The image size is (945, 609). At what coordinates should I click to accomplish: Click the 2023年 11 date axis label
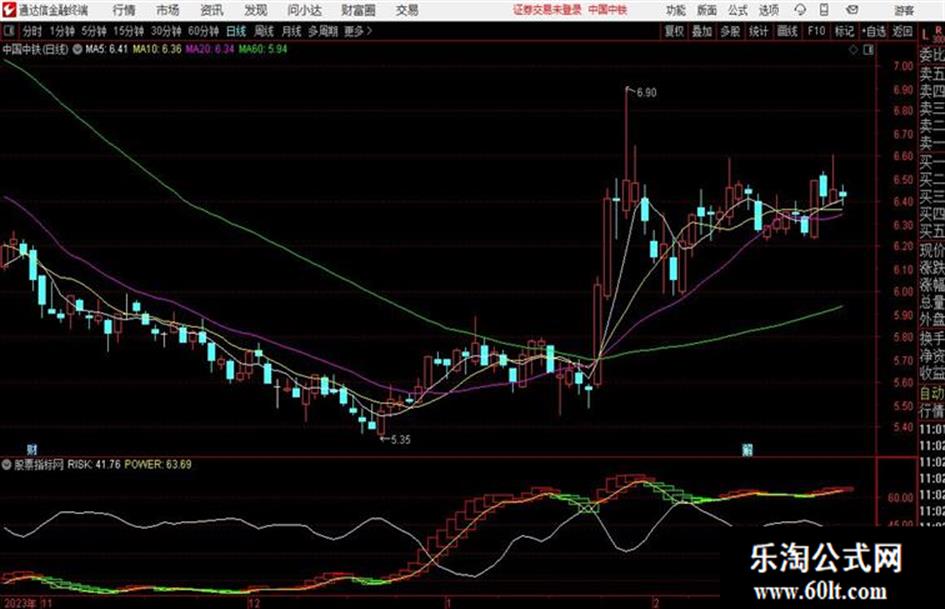(28, 603)
